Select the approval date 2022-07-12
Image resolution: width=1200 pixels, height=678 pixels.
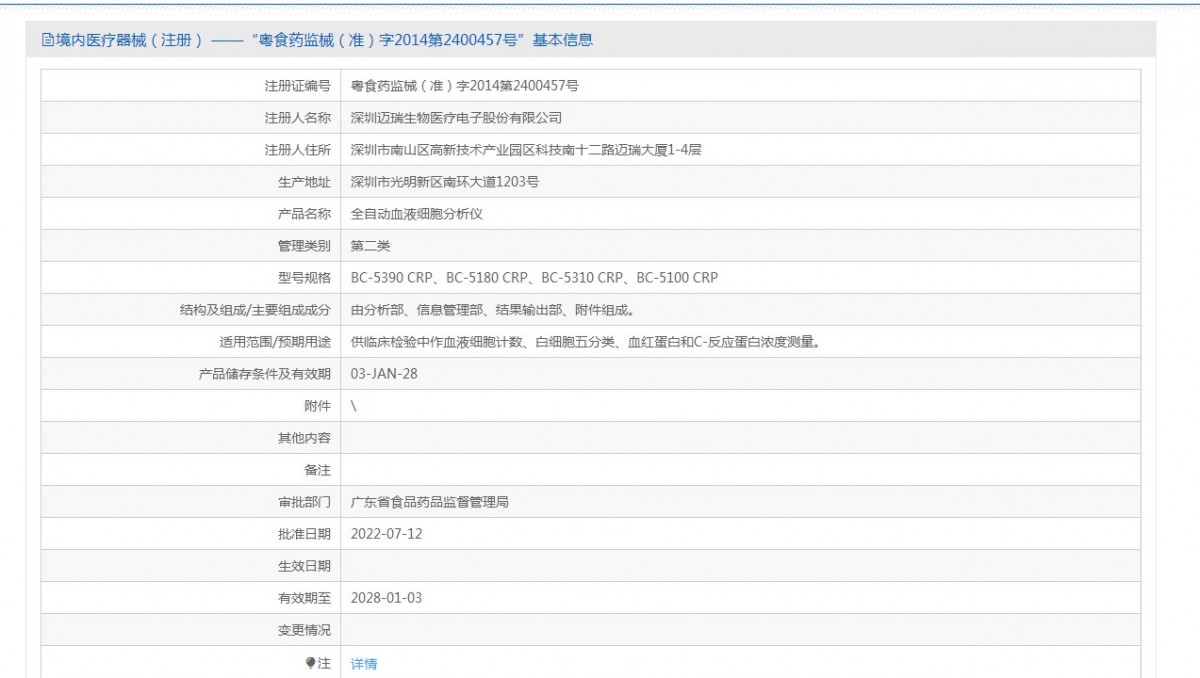point(387,534)
